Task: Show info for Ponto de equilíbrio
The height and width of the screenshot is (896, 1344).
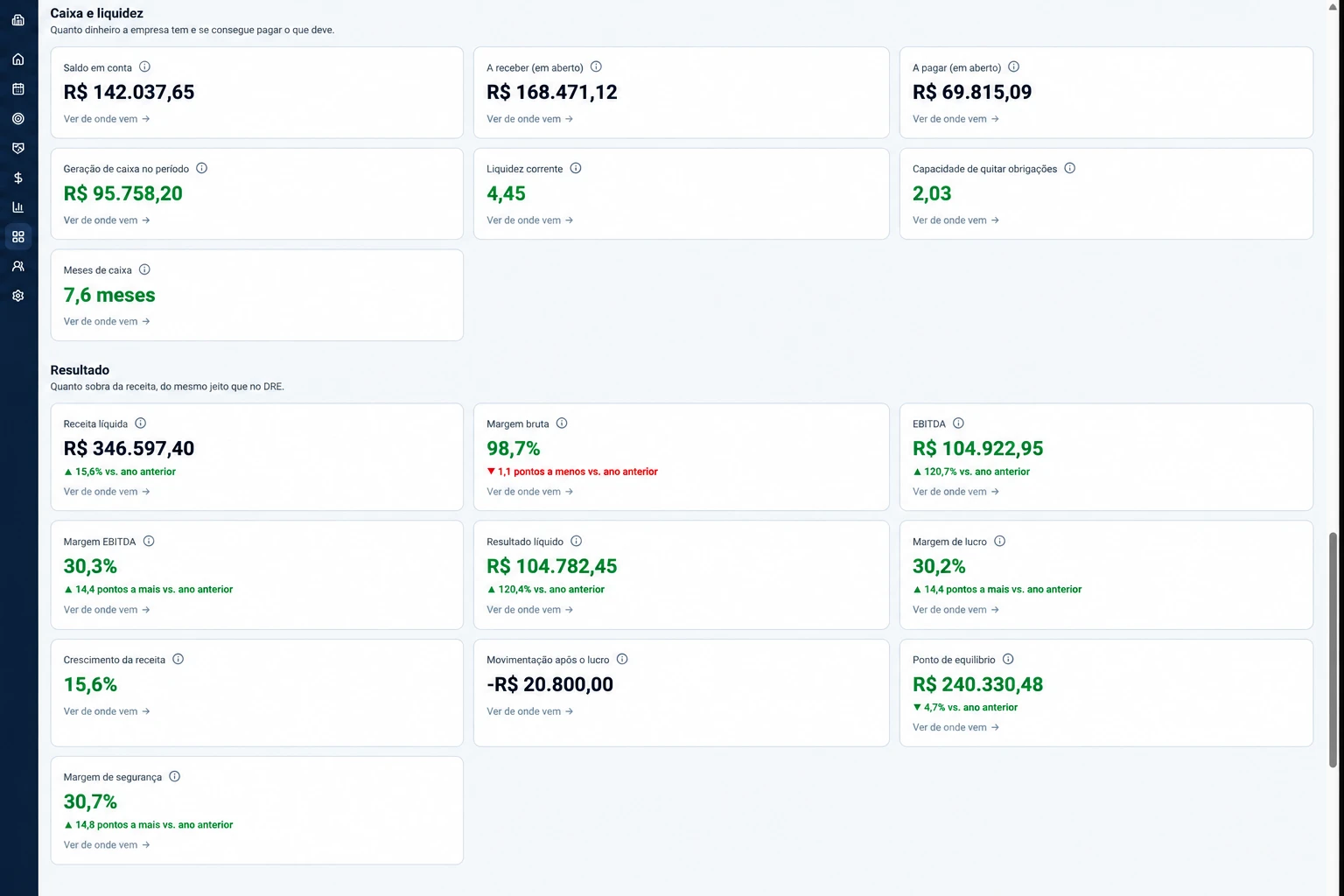Action: tap(1008, 659)
